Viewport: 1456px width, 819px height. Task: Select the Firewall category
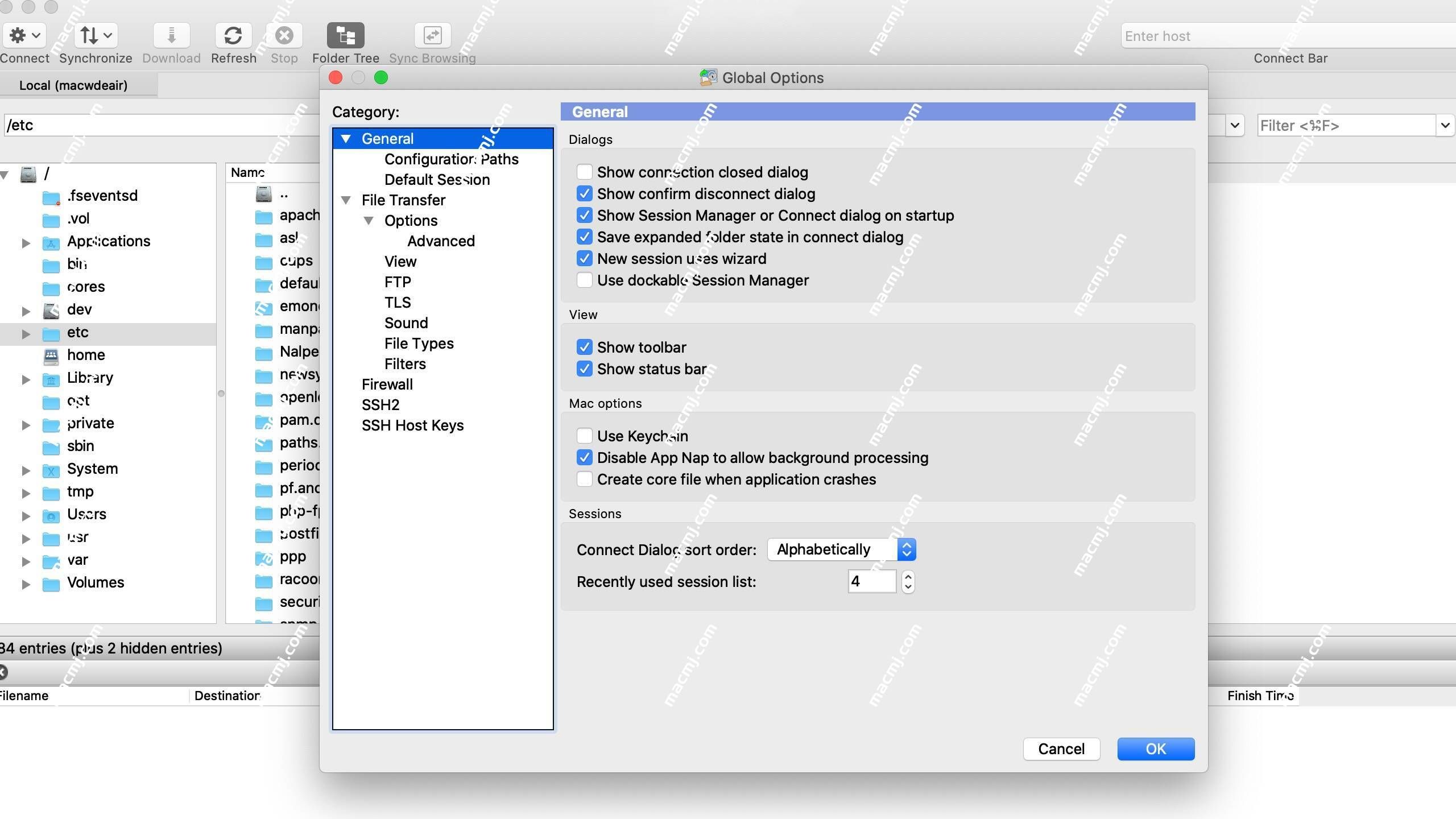(x=387, y=384)
